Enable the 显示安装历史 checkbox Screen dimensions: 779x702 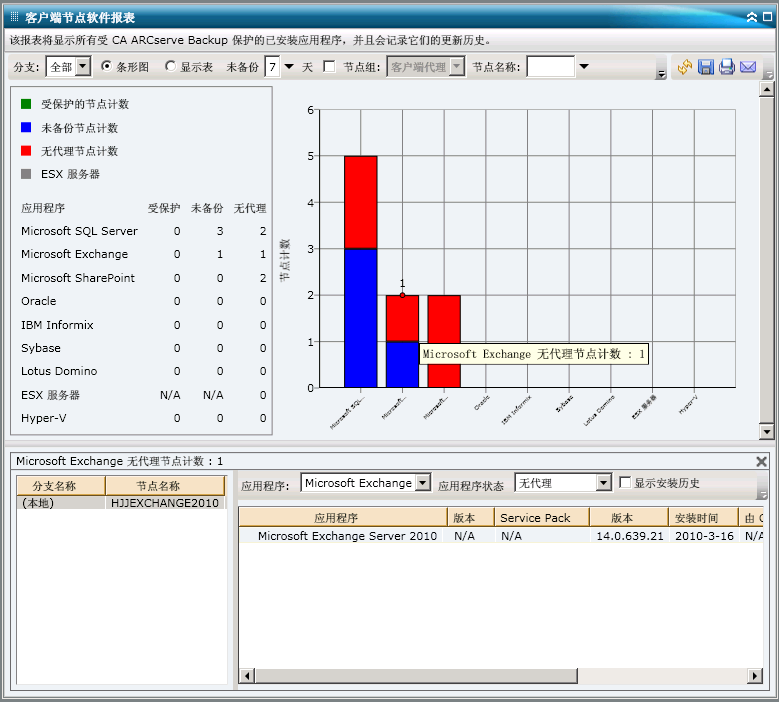coord(625,482)
